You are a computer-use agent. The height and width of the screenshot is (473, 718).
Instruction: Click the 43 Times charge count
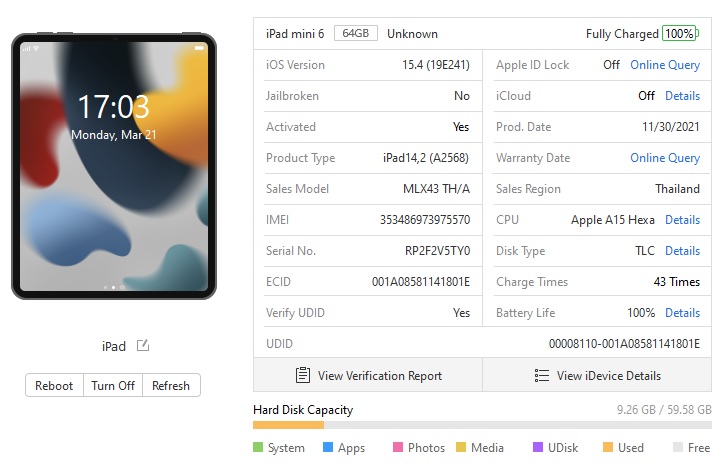tap(677, 282)
